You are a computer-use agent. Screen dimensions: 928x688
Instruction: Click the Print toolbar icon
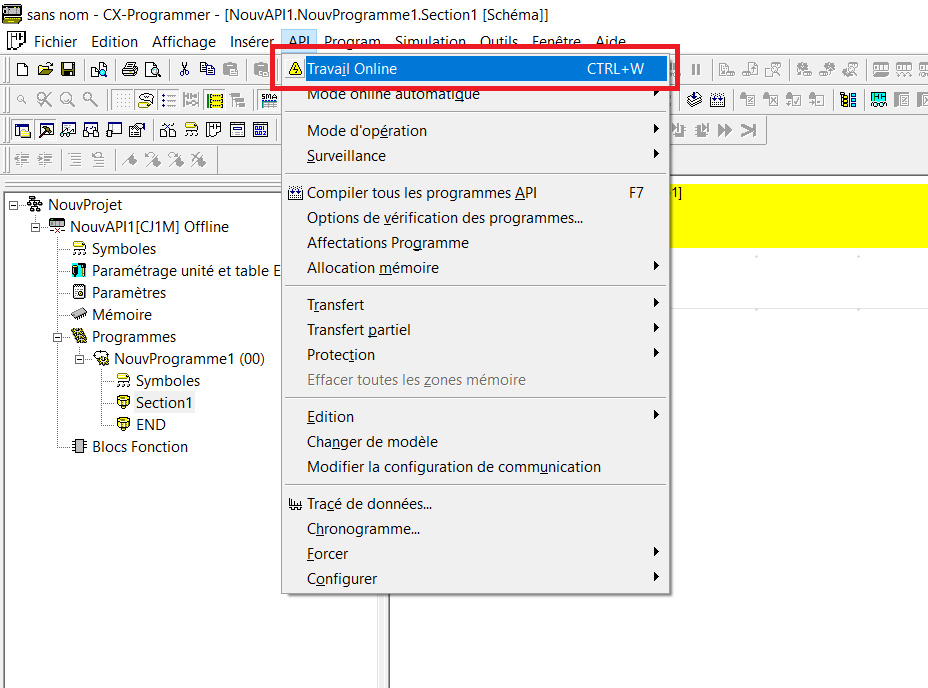pyautogui.click(x=129, y=69)
